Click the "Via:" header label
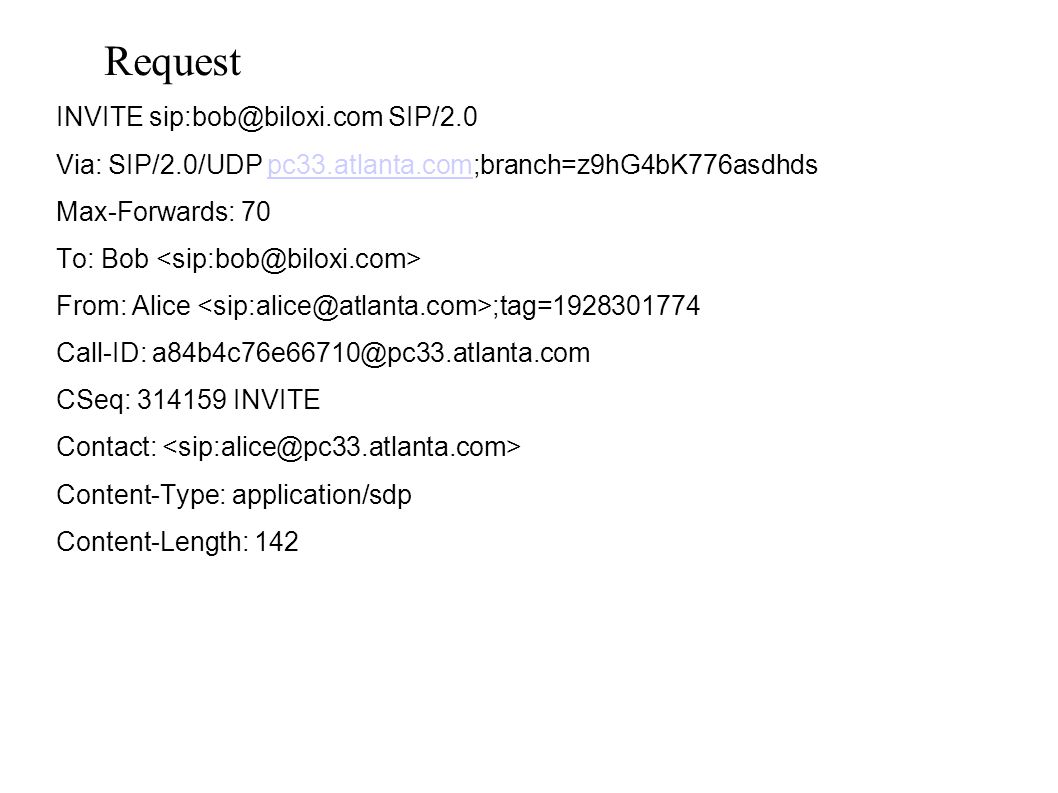Screen dimensions: 1058x793 (79, 165)
